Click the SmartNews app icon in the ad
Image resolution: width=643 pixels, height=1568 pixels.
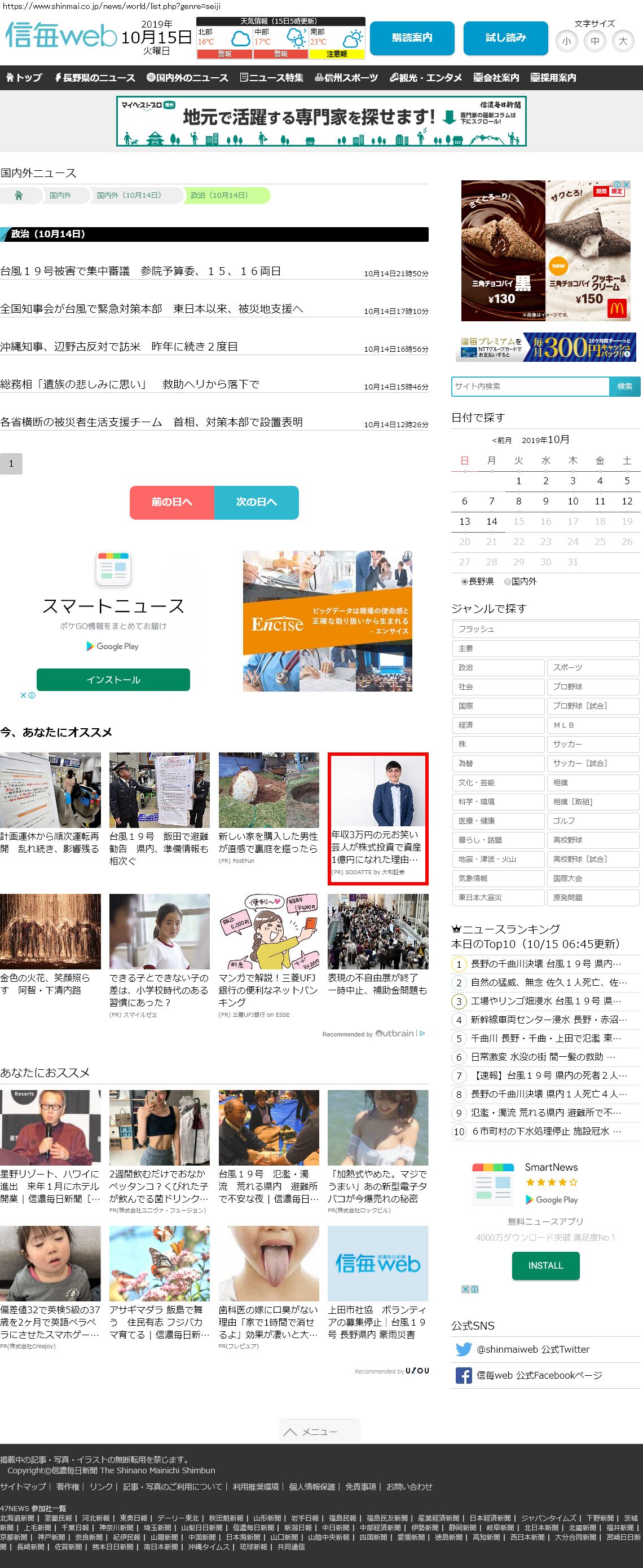[113, 569]
